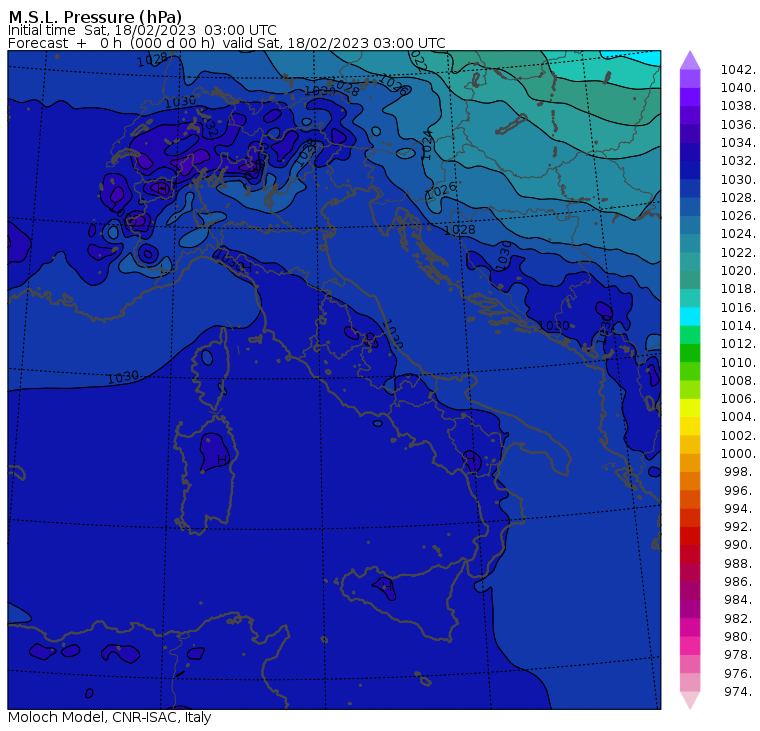Screen dimensions: 760x731
Task: Click the Moloch Model, CNR-ISAC, Italy credit
Action: pyautogui.click(x=110, y=717)
